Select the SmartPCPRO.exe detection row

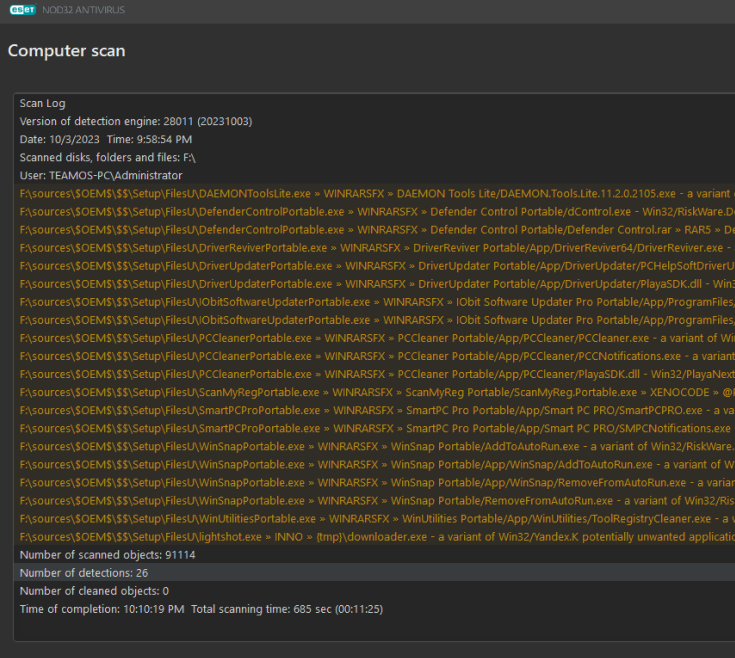[375, 410]
